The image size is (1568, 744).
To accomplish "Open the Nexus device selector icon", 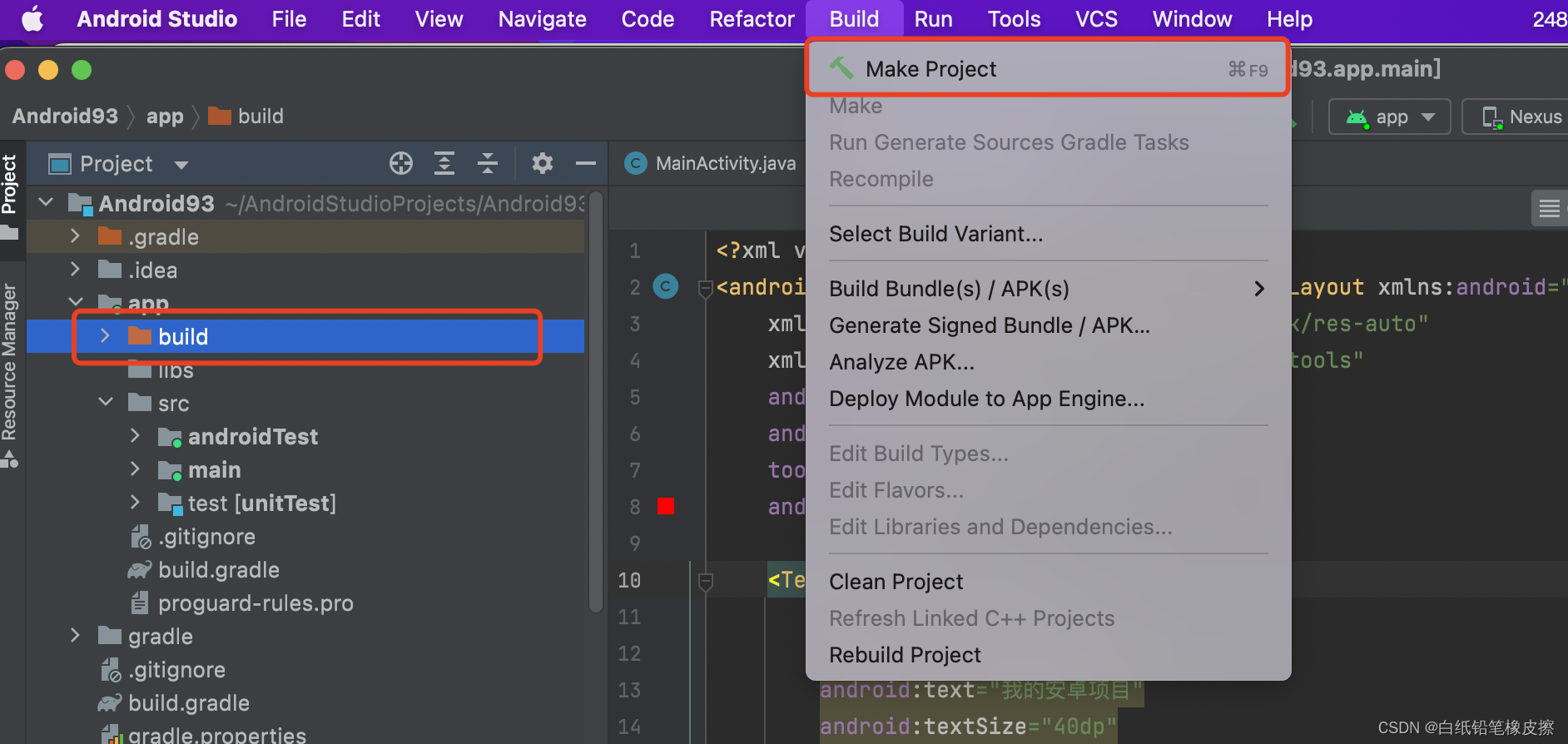I will point(1492,117).
